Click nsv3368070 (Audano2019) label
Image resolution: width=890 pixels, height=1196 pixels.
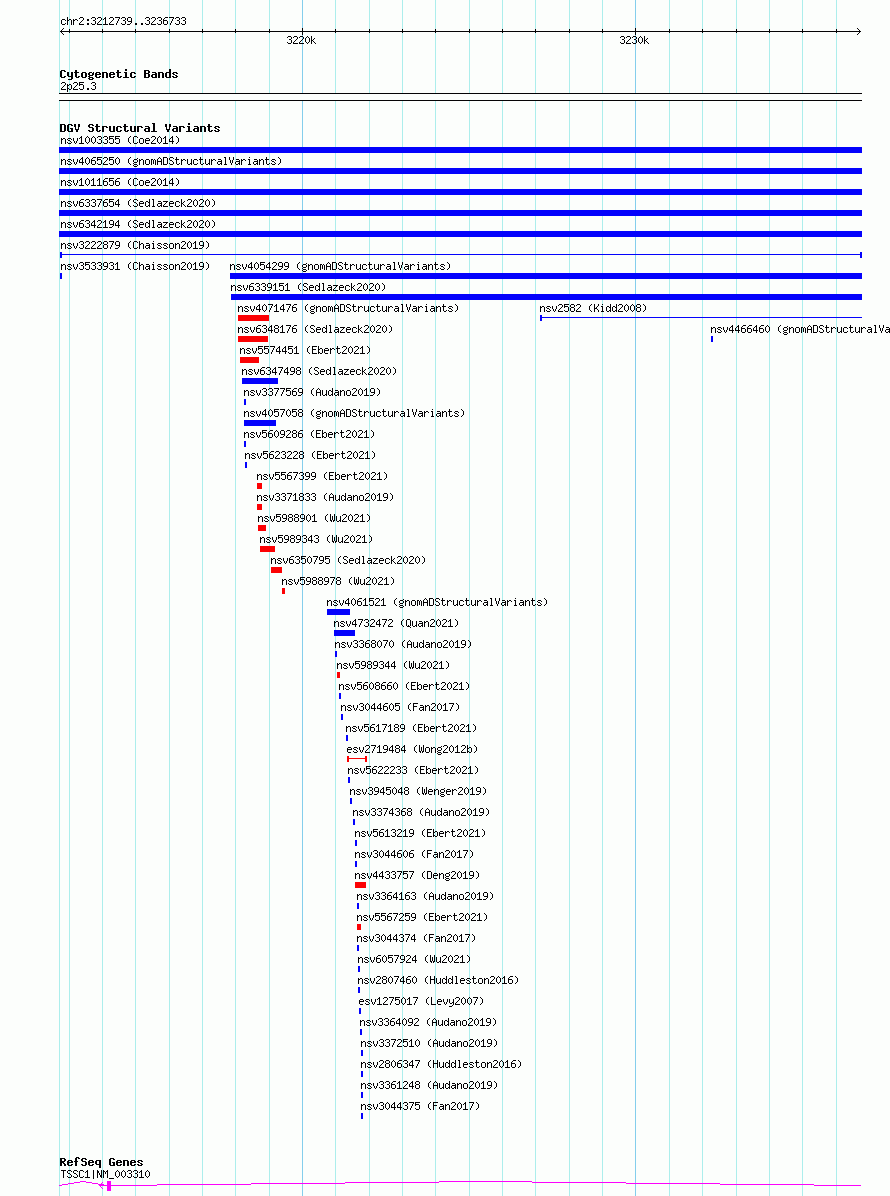click(x=403, y=645)
